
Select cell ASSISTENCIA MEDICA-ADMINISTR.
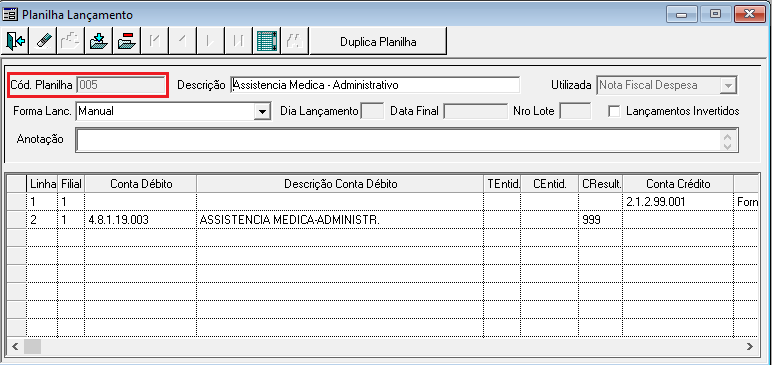click(340, 220)
